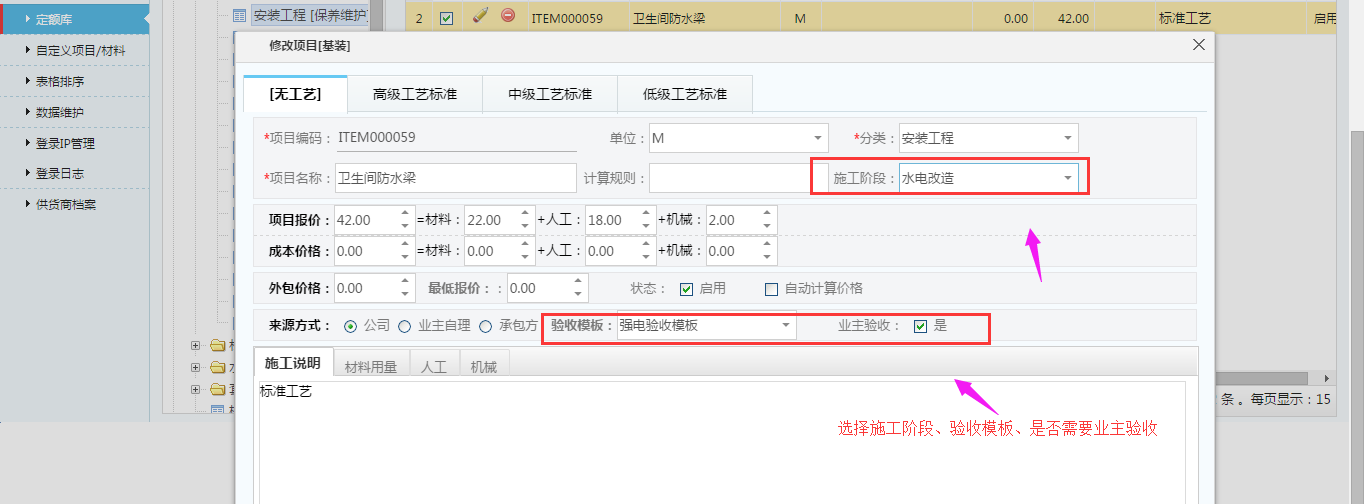Viewport: 1364px width, 504px height.
Task: Switch to the 材料用量 tab
Action: [x=371, y=367]
